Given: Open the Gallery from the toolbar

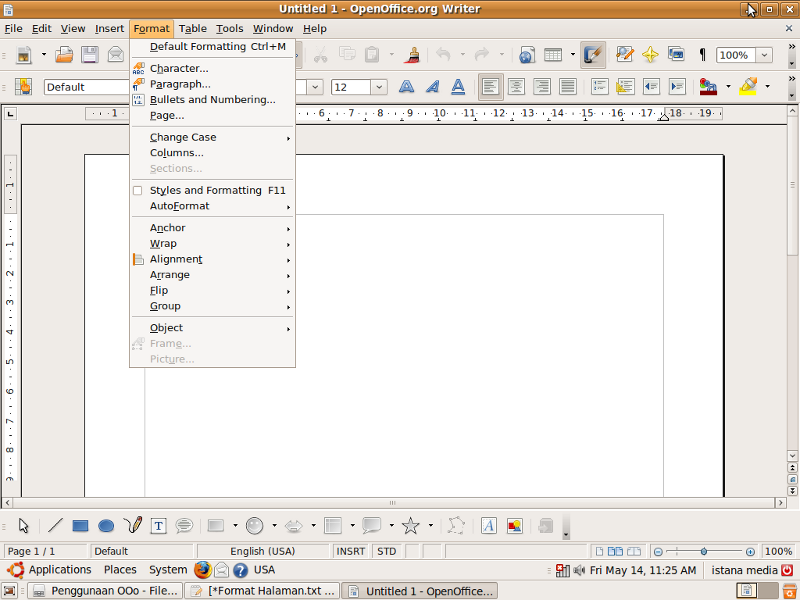Looking at the screenshot, I should point(678,55).
